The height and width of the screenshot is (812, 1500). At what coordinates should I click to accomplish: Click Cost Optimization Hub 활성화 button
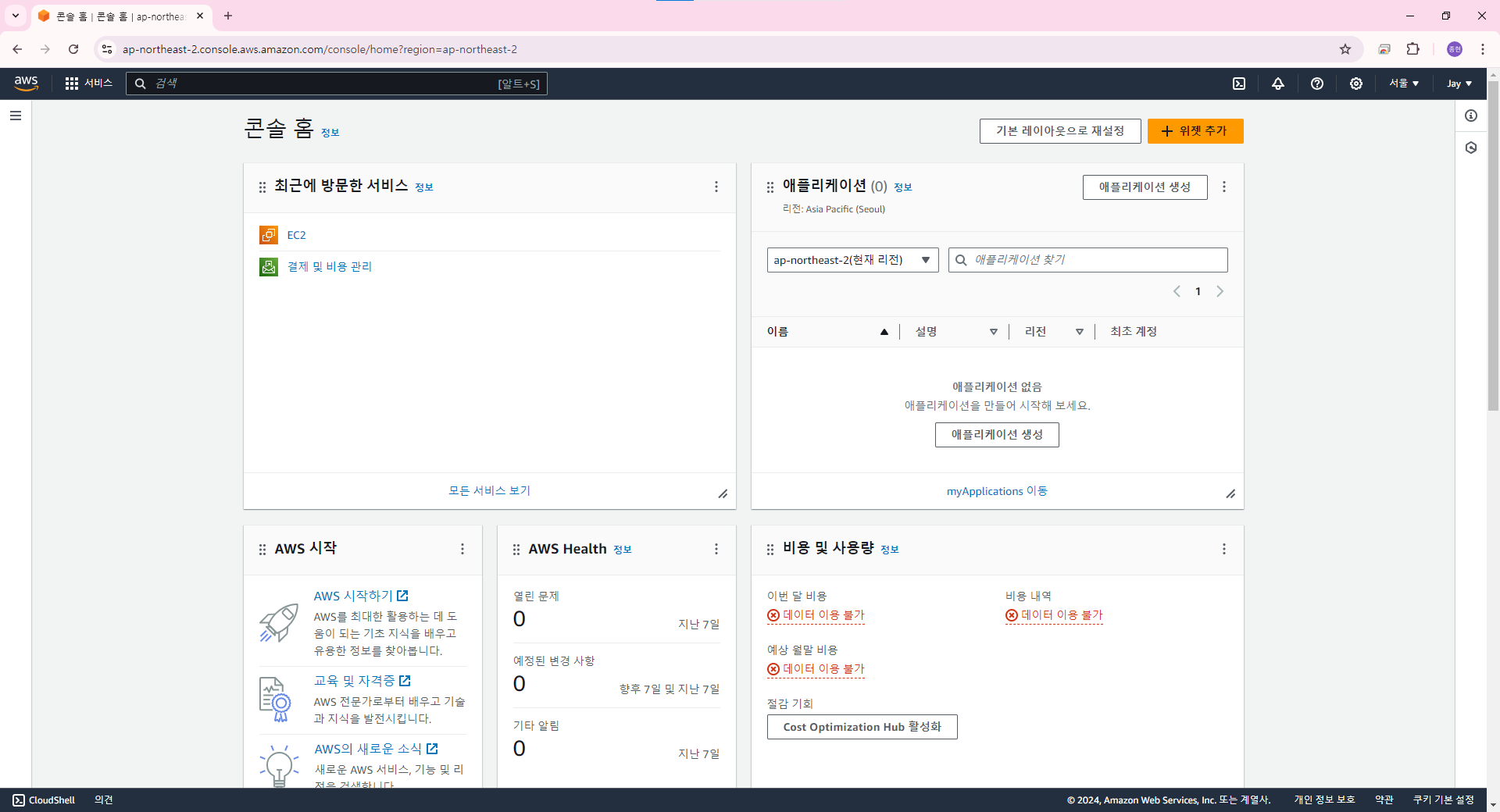tap(862, 727)
